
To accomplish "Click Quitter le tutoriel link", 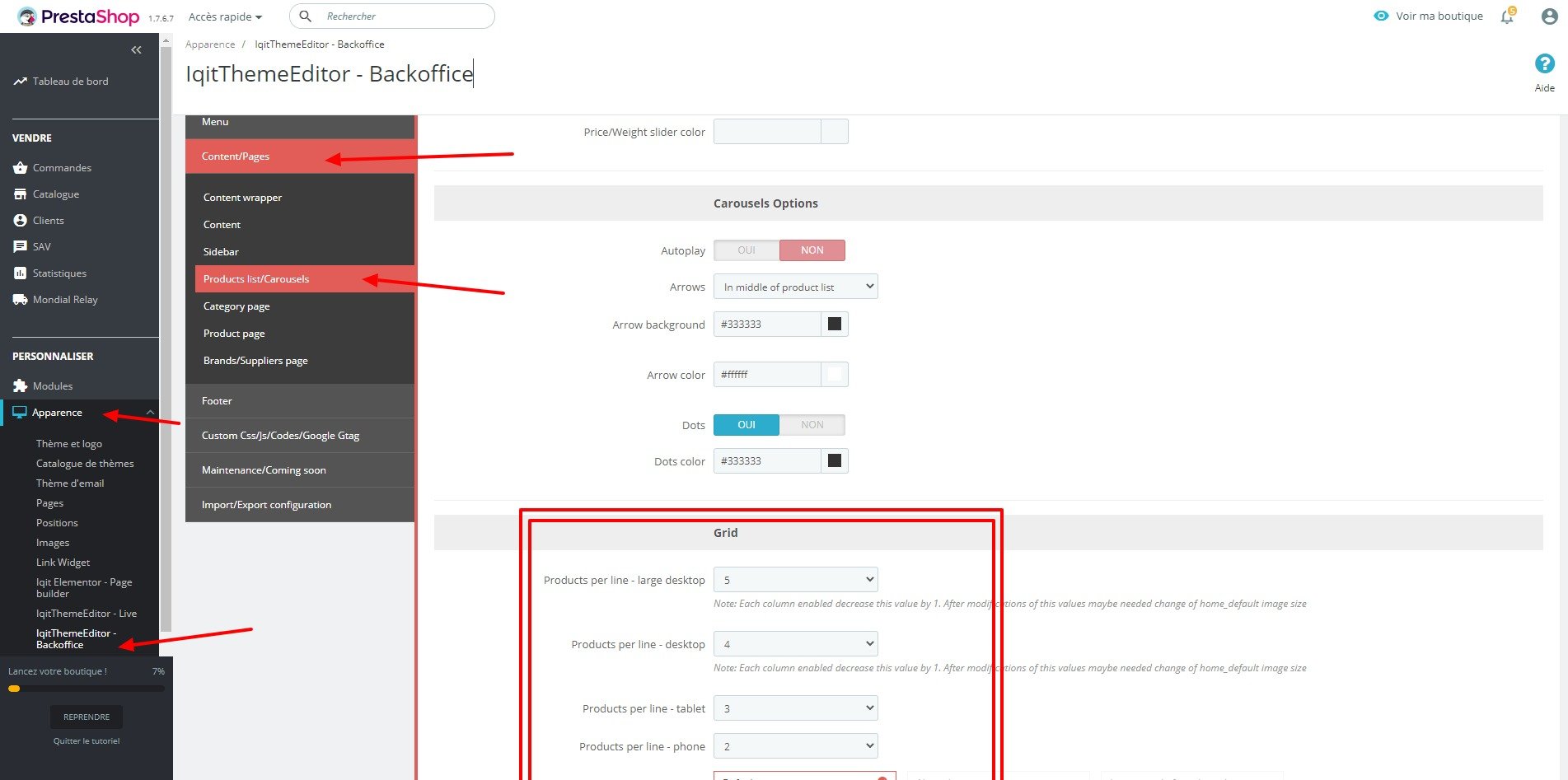I will tap(87, 741).
